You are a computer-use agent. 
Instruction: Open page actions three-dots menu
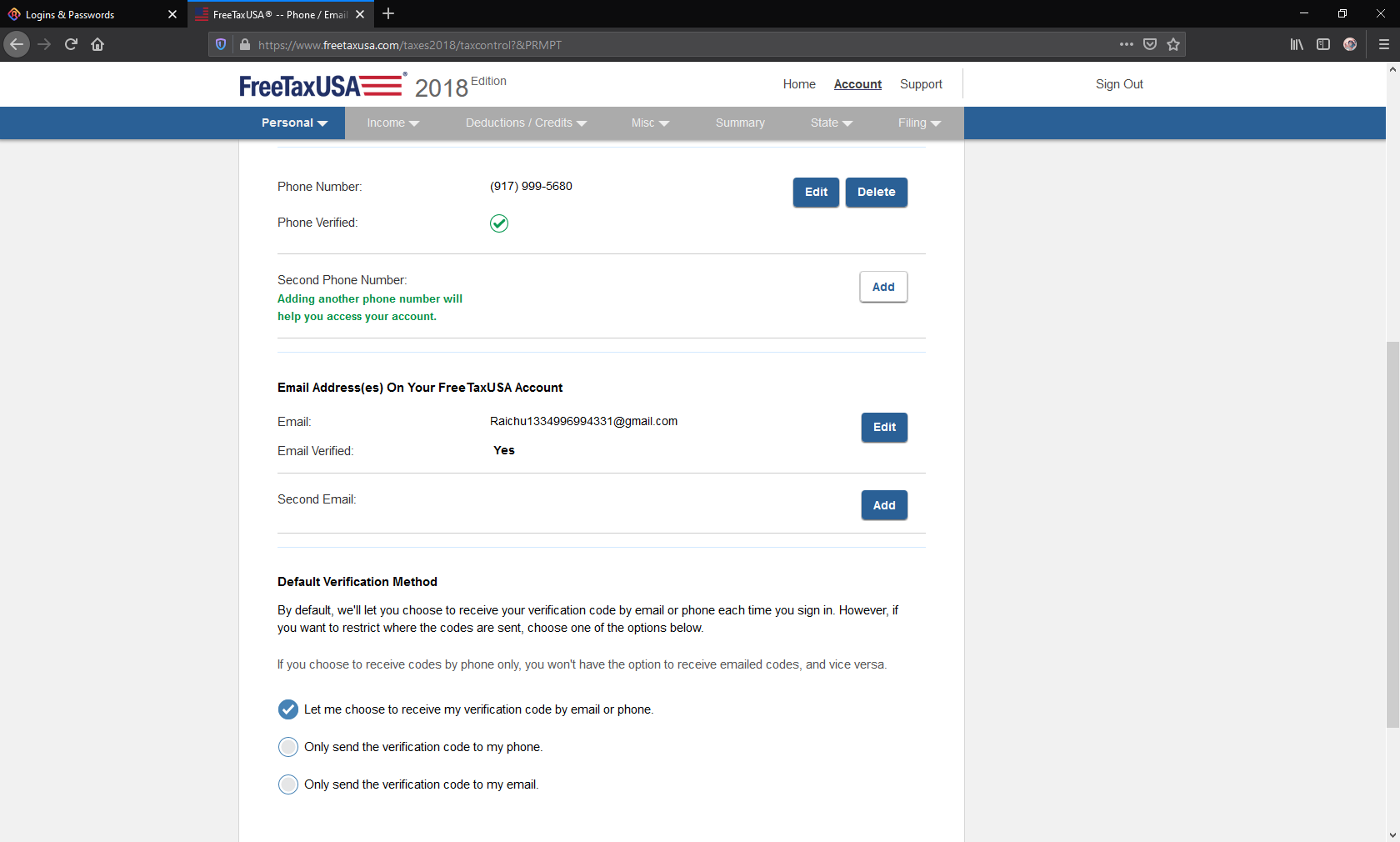pos(1127,44)
